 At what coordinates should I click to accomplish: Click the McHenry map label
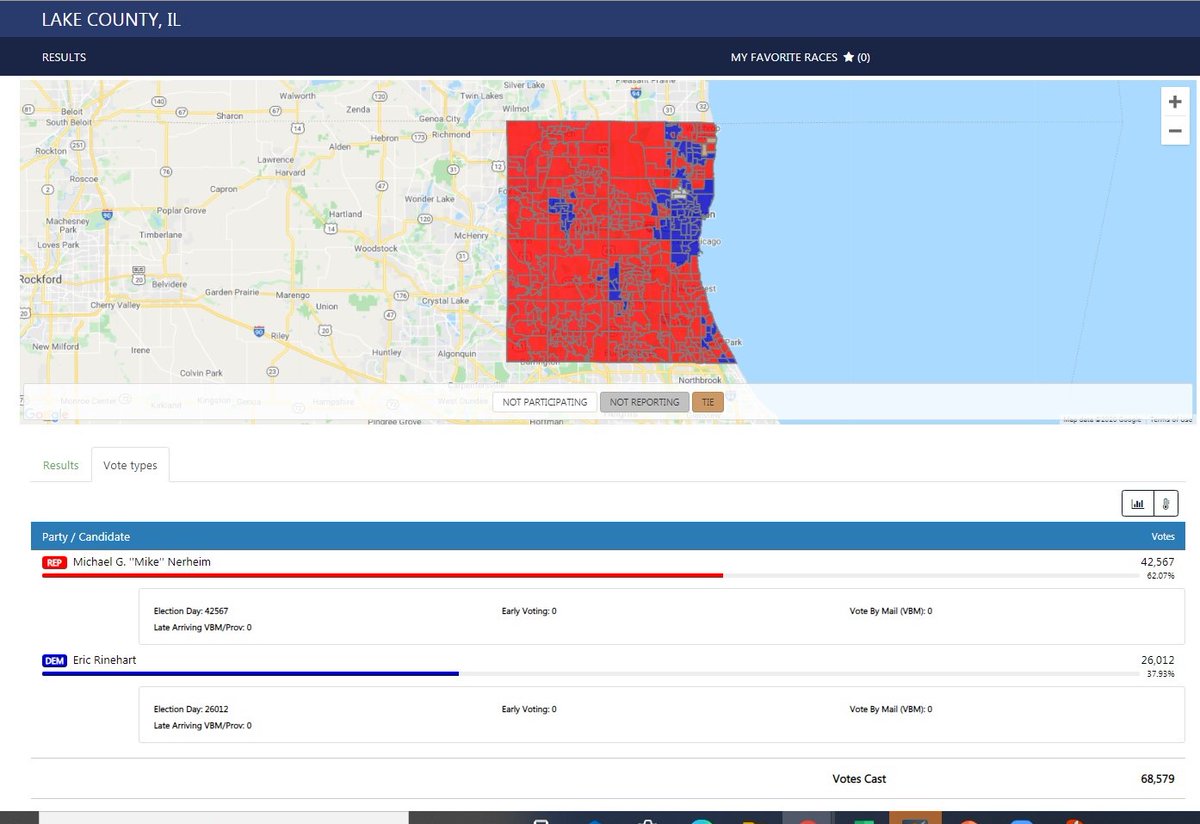(472, 235)
